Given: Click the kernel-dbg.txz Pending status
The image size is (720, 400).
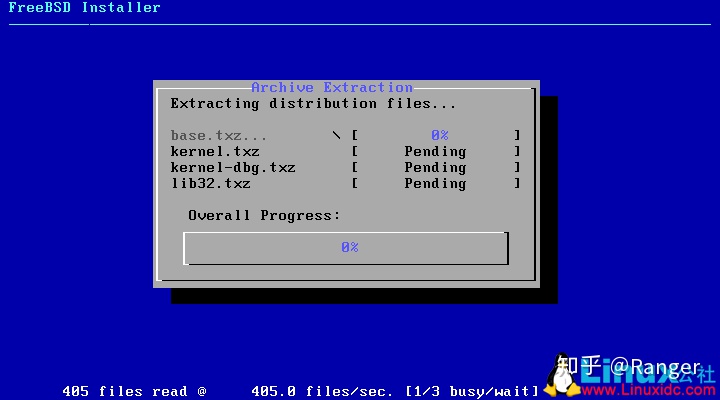Looking at the screenshot, I should [435, 168].
